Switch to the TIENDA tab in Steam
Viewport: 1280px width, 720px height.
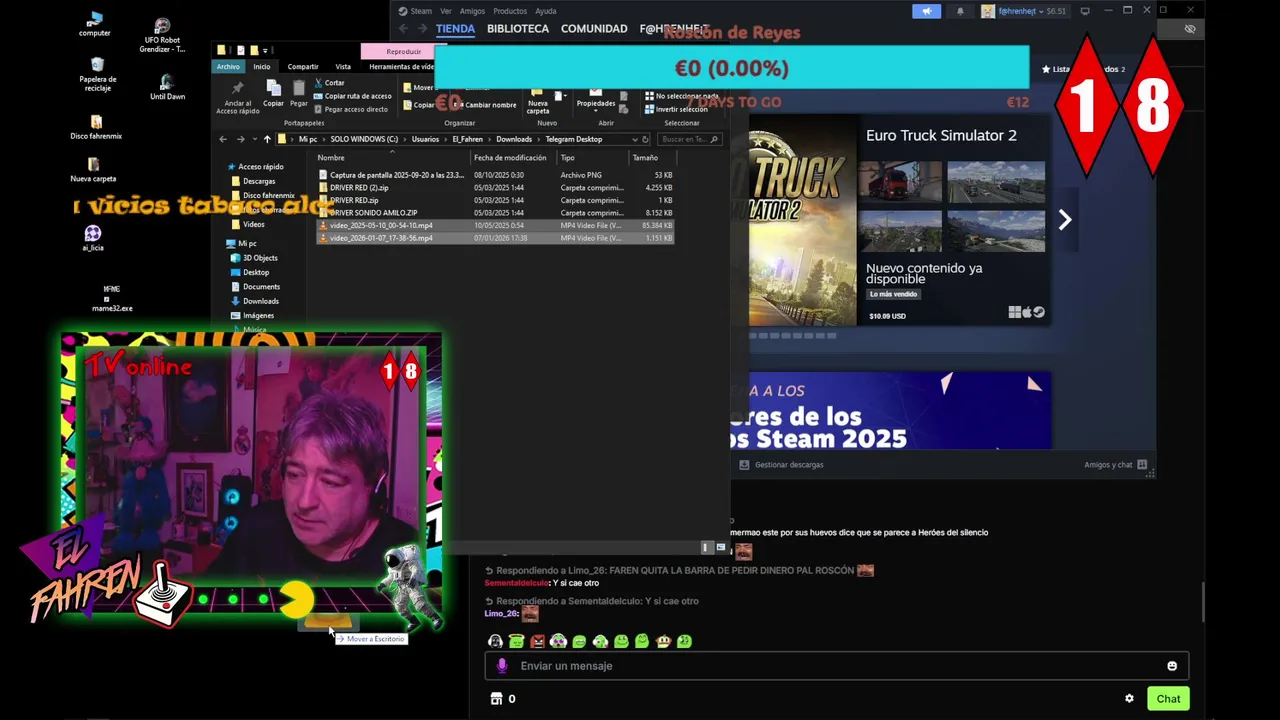[455, 29]
